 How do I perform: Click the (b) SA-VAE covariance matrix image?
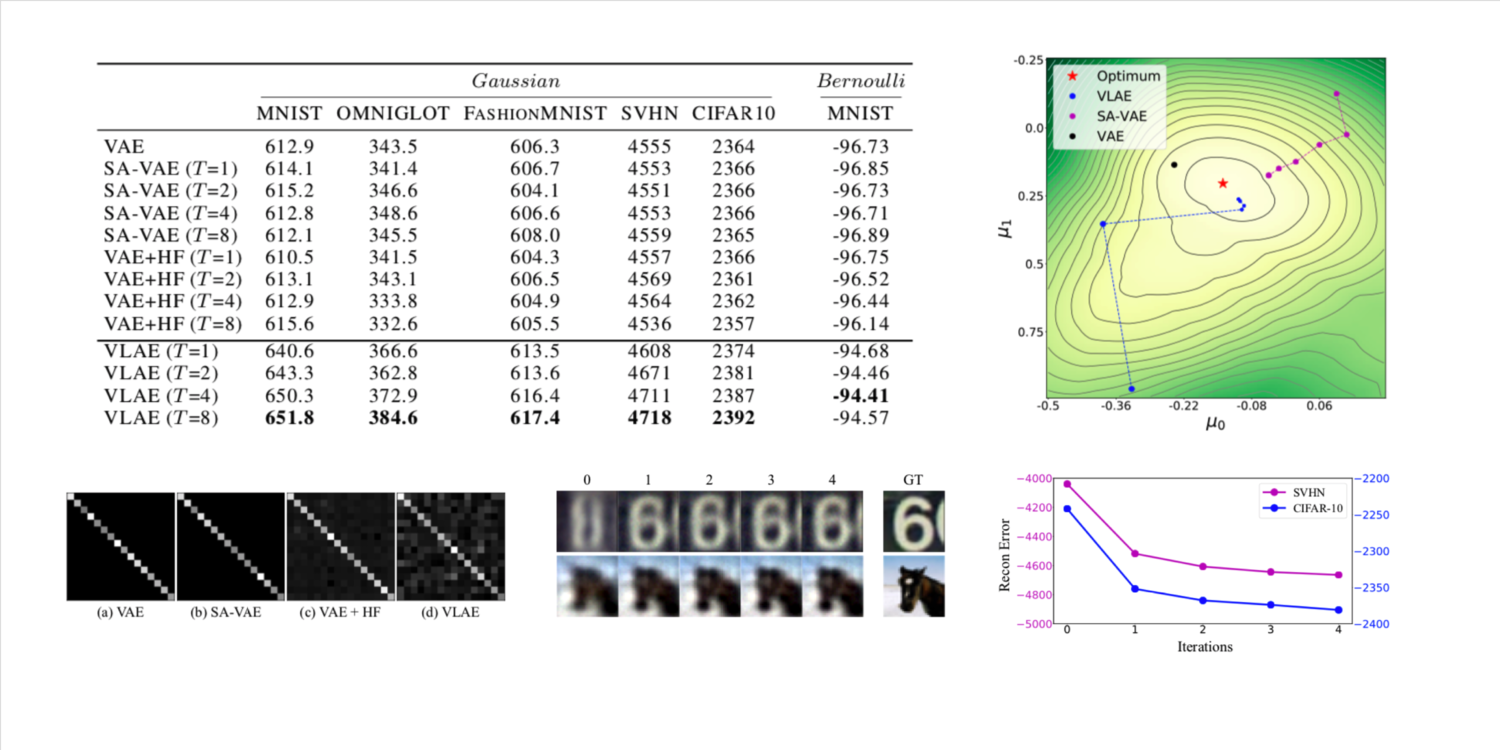(231, 546)
